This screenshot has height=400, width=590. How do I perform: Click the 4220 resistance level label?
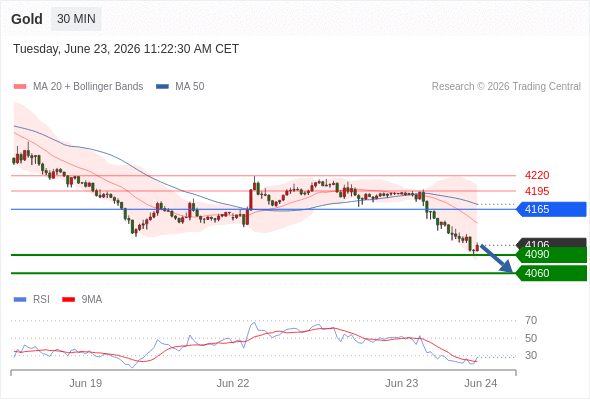tap(537, 175)
